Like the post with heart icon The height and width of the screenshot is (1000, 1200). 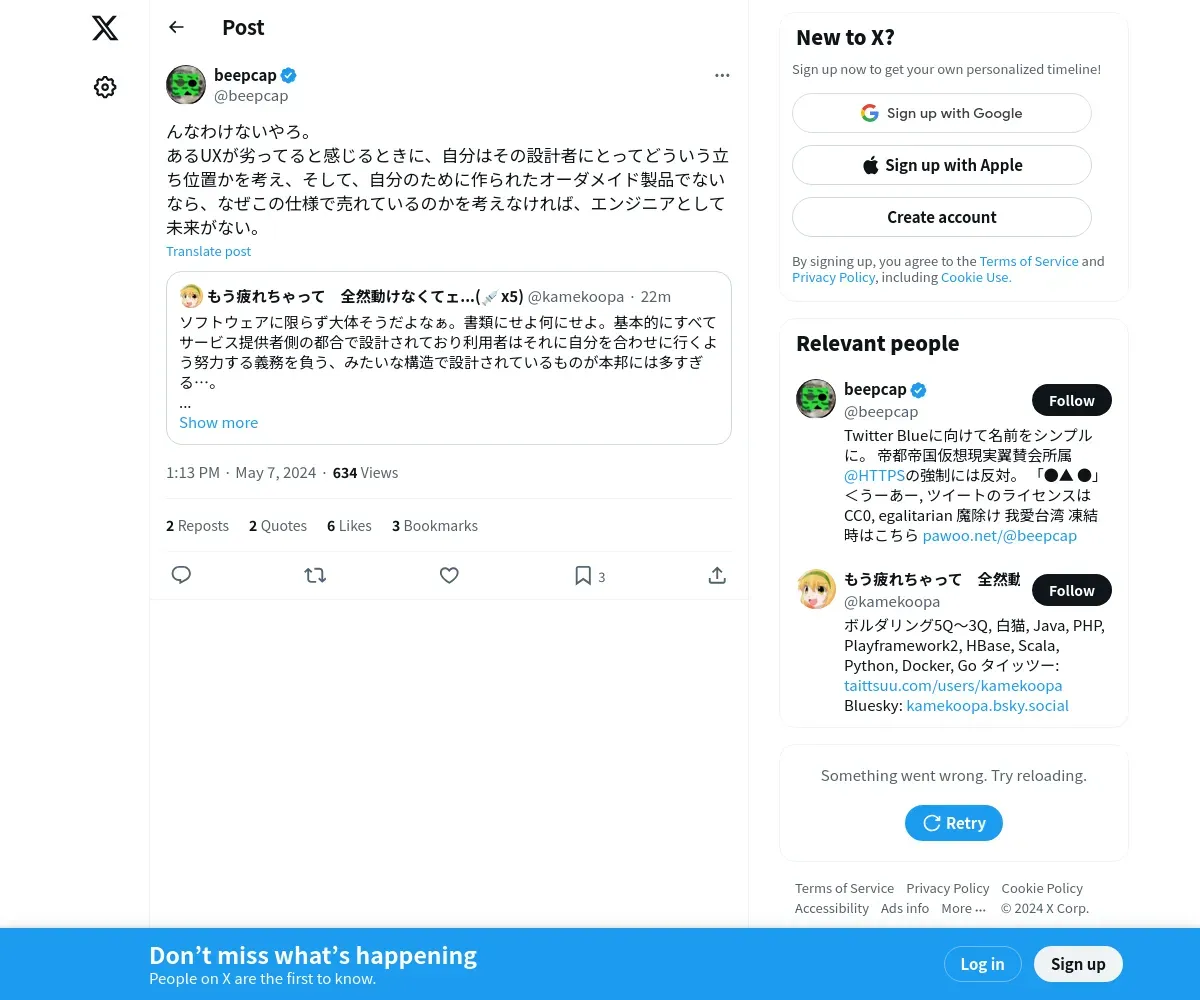(x=449, y=575)
